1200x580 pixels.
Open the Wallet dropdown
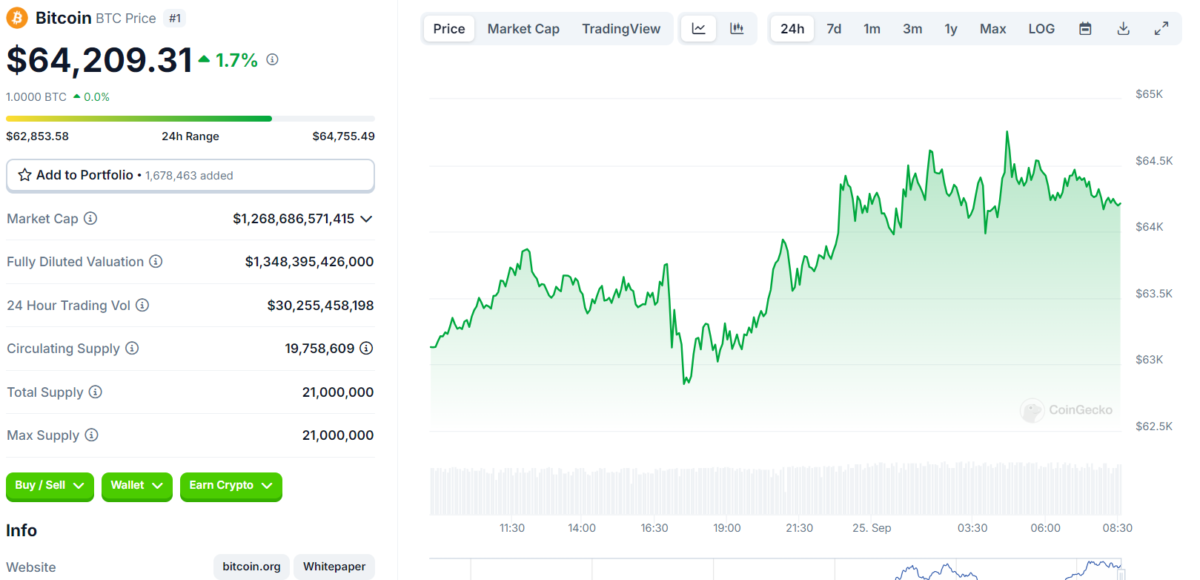[x=137, y=486]
